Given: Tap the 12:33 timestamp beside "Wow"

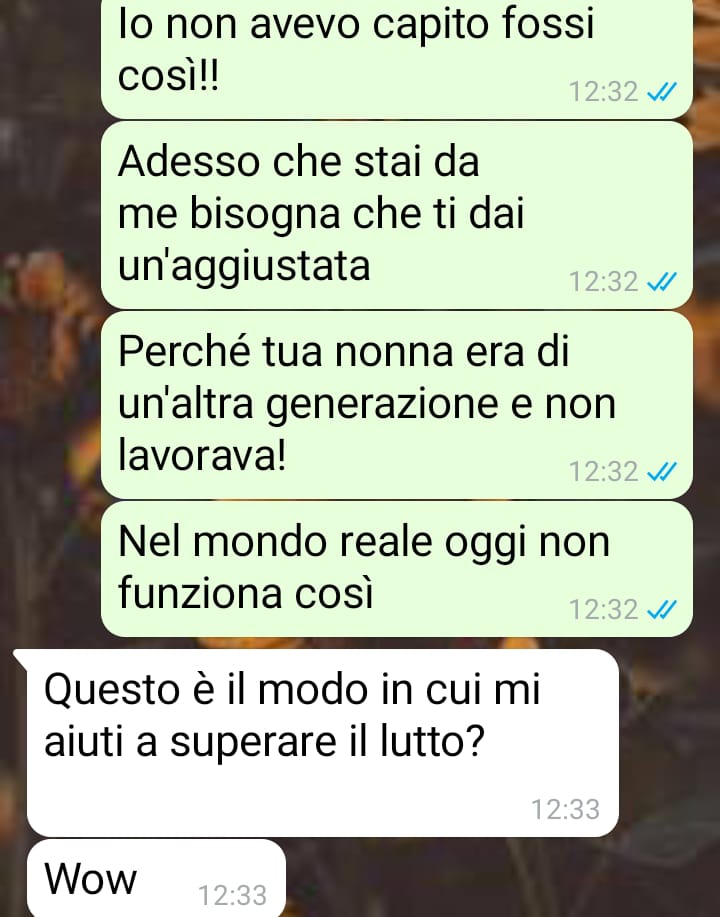Looking at the screenshot, I should tap(232, 895).
